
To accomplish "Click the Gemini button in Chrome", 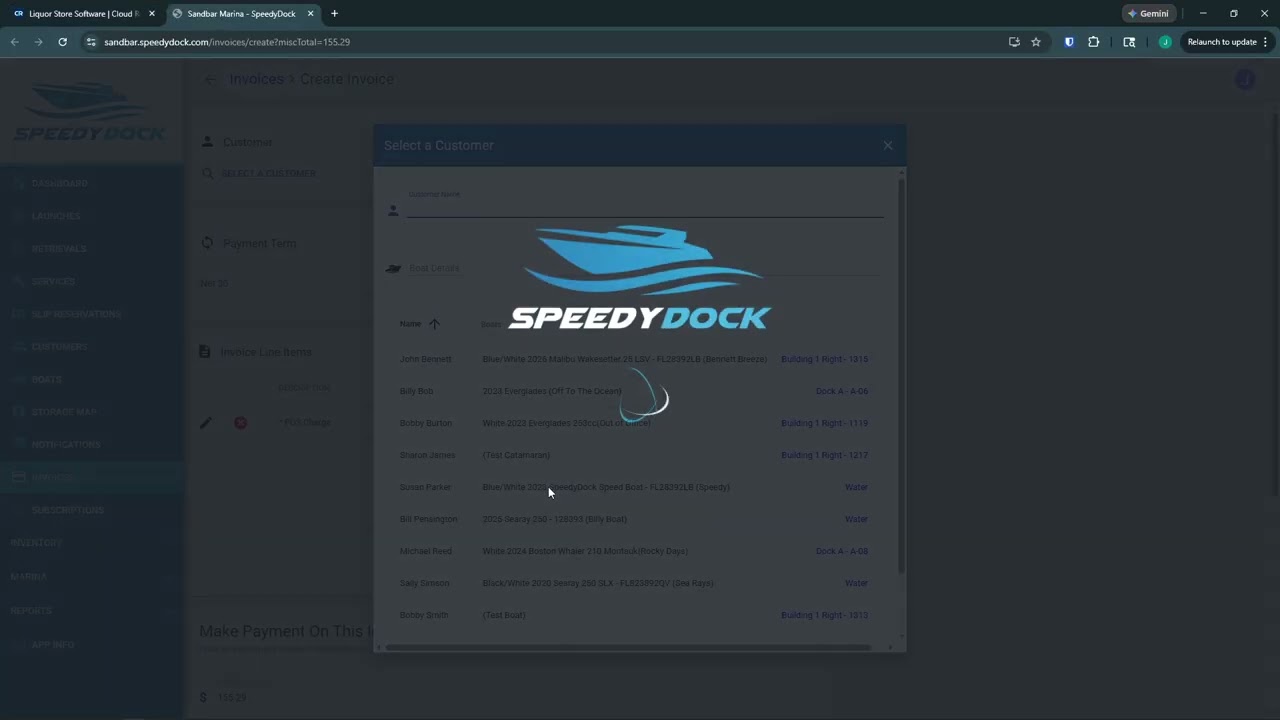I will [1148, 14].
